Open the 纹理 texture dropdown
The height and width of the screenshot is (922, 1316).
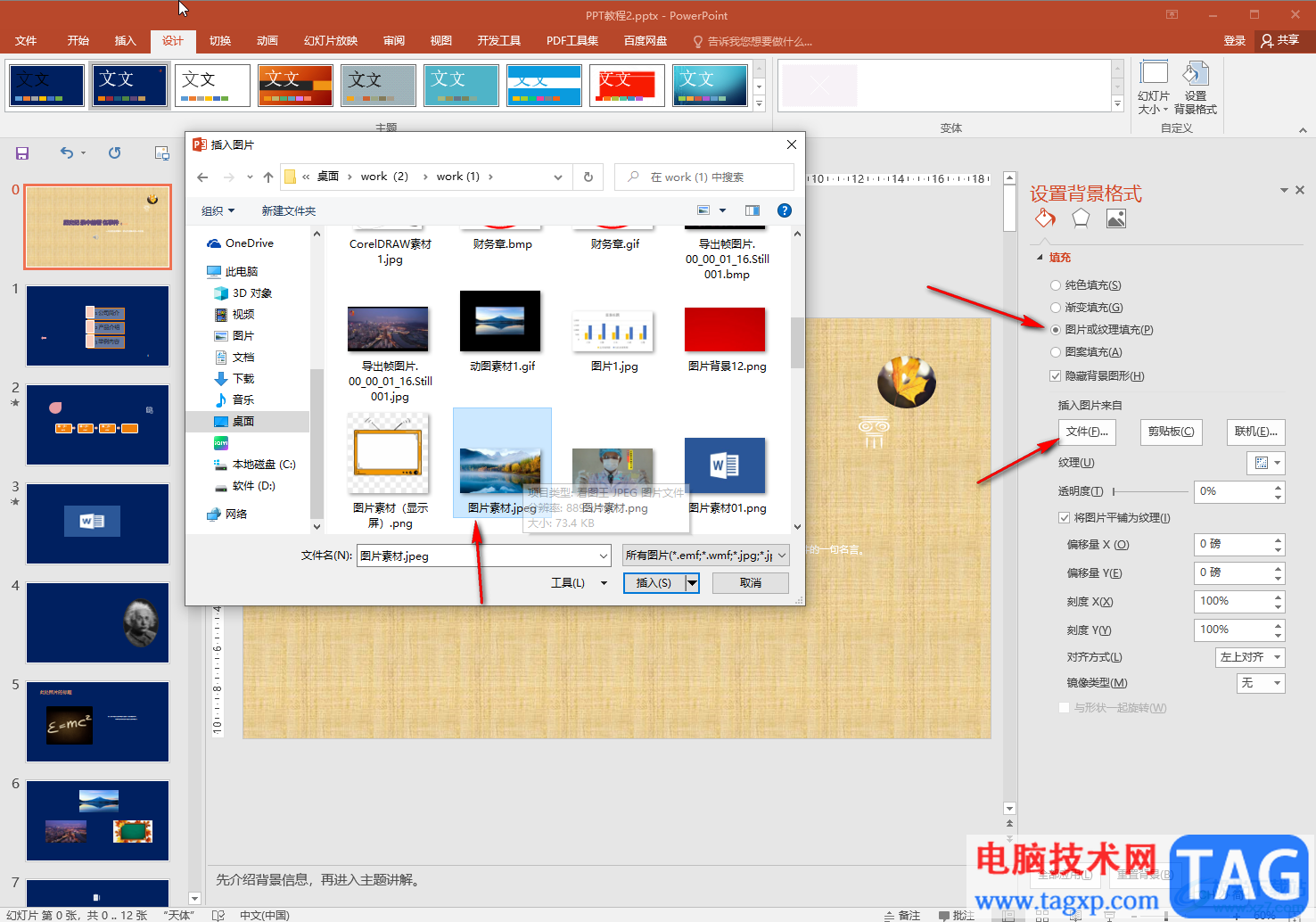pos(1265,463)
